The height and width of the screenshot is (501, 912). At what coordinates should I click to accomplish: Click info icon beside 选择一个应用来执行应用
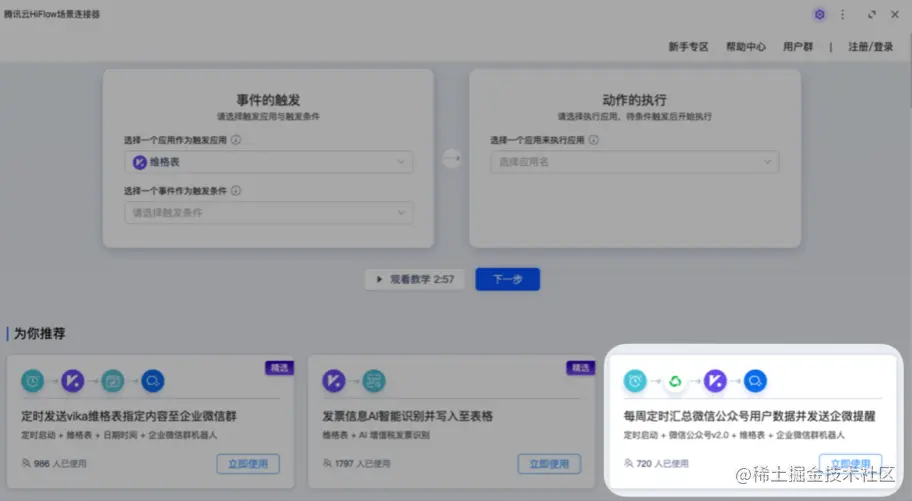pos(593,140)
